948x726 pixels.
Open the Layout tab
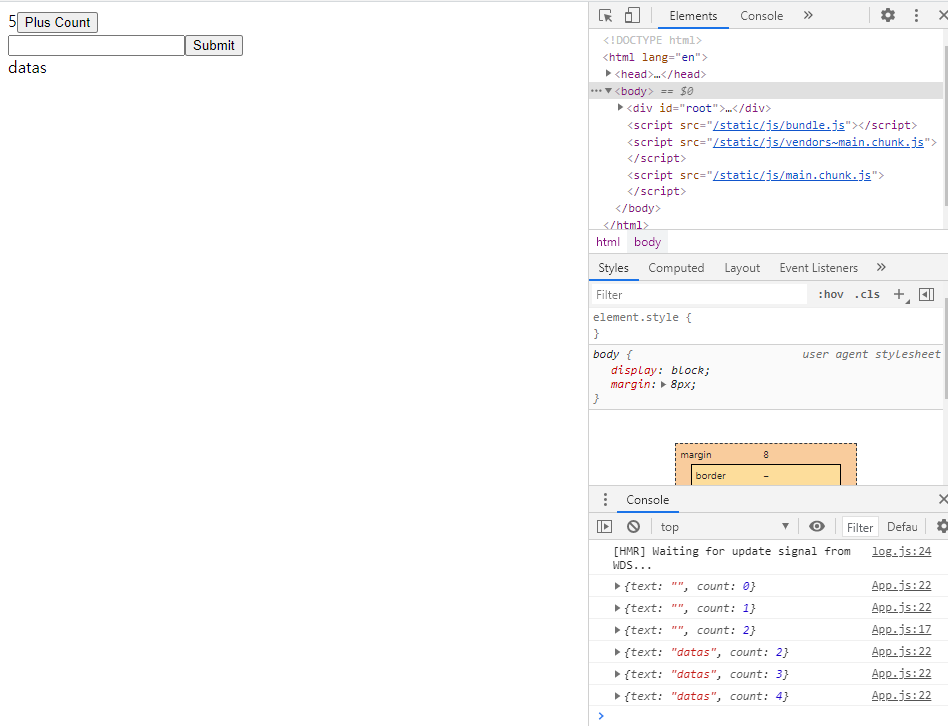[742, 268]
